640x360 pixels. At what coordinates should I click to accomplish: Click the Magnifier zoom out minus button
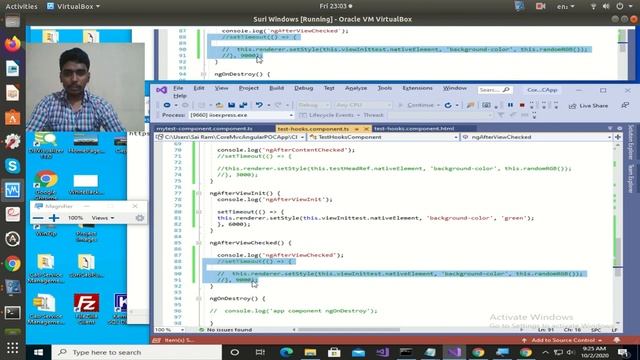(38, 218)
